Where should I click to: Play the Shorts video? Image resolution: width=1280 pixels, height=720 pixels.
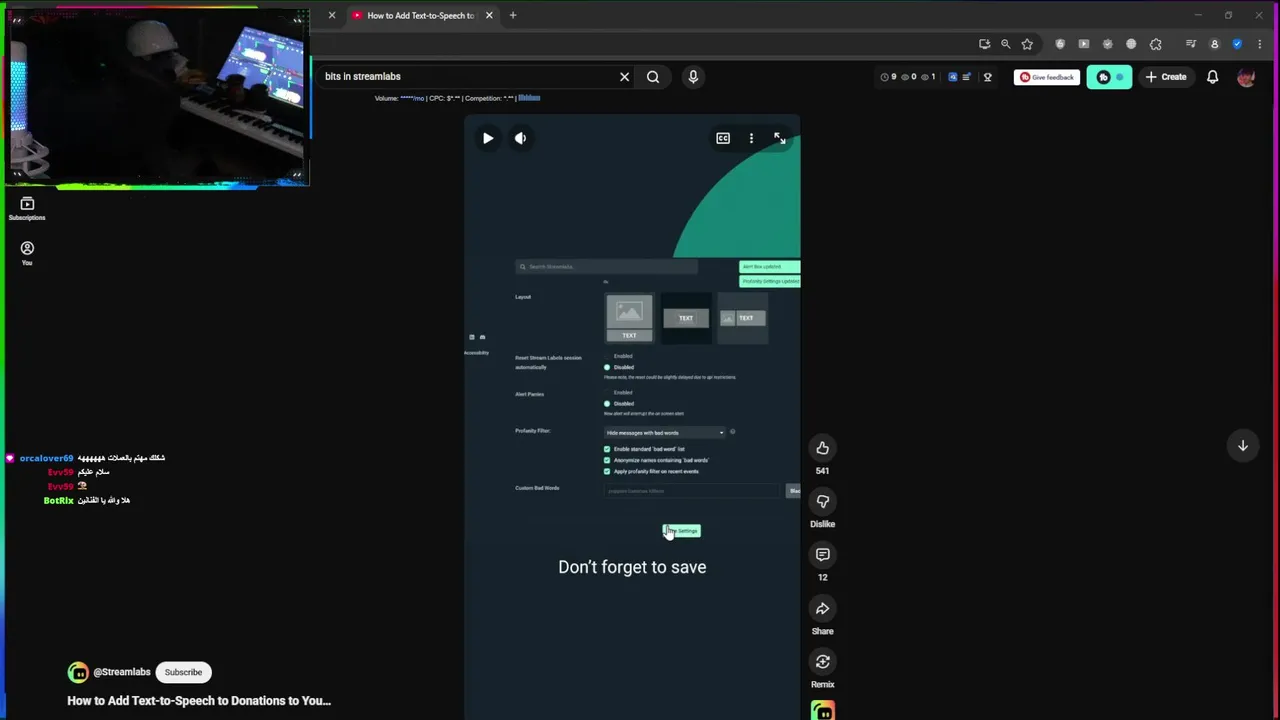(x=487, y=138)
